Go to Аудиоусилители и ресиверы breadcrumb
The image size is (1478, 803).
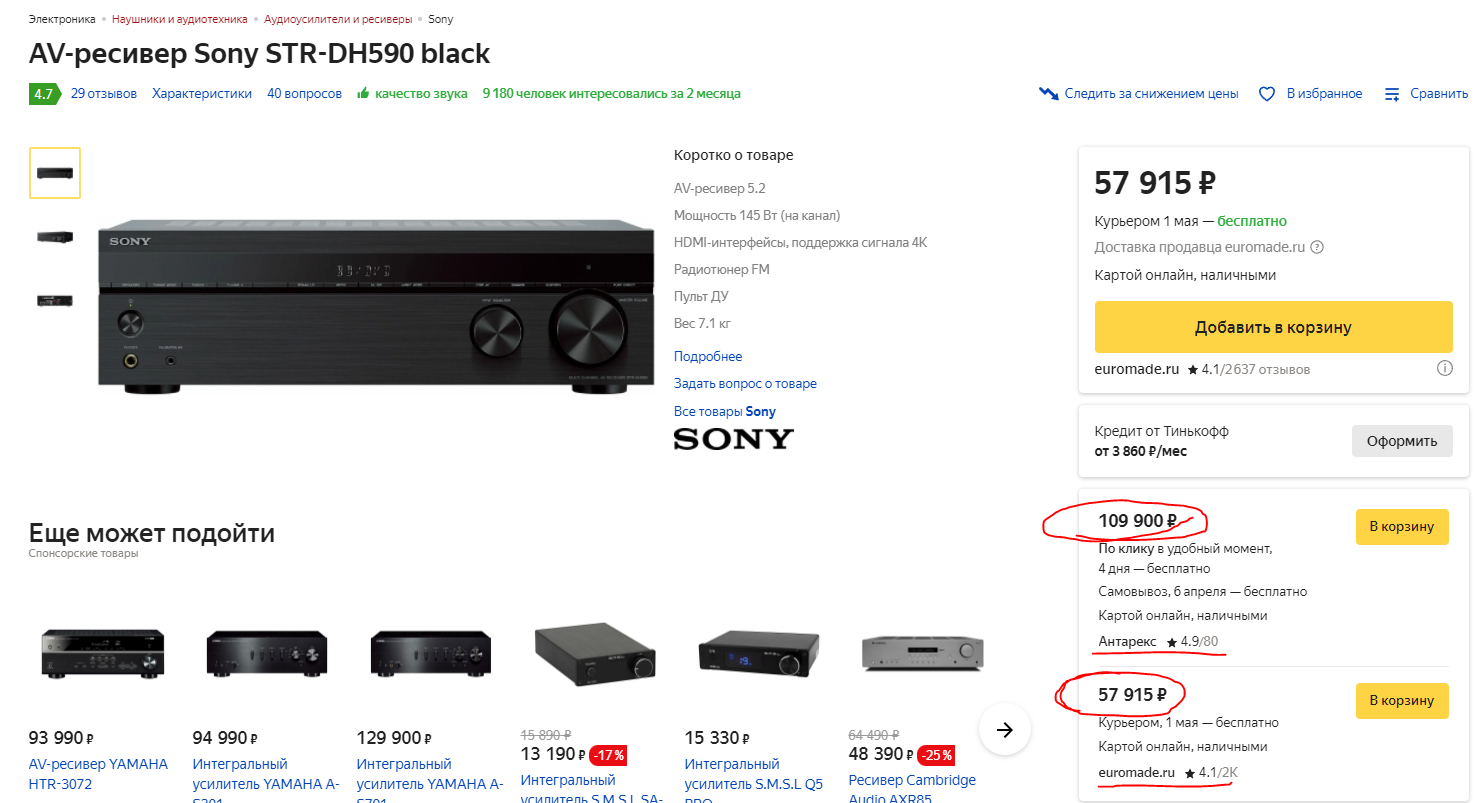tap(338, 19)
